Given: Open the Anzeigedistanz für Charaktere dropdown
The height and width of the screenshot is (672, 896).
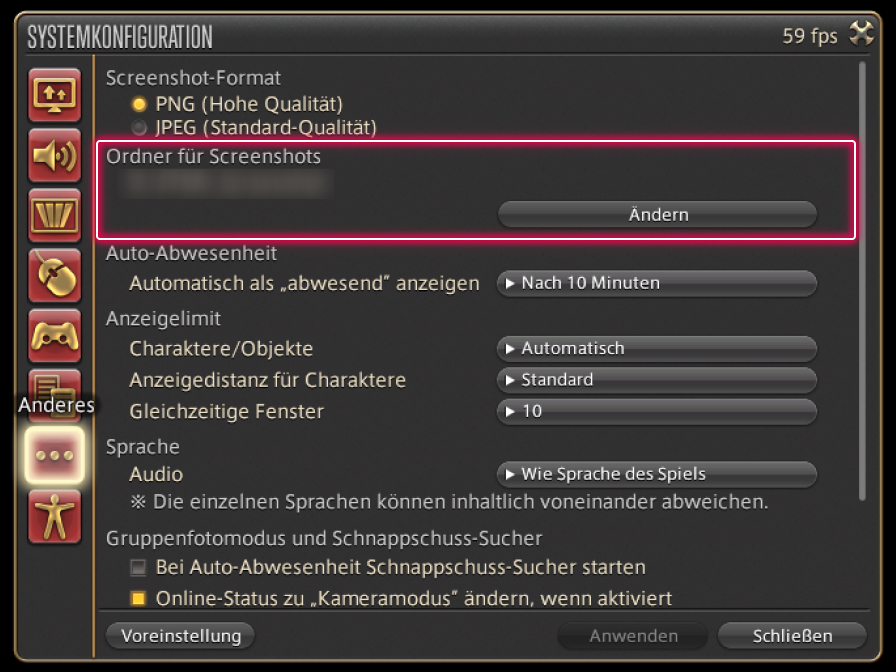Looking at the screenshot, I should 657,381.
